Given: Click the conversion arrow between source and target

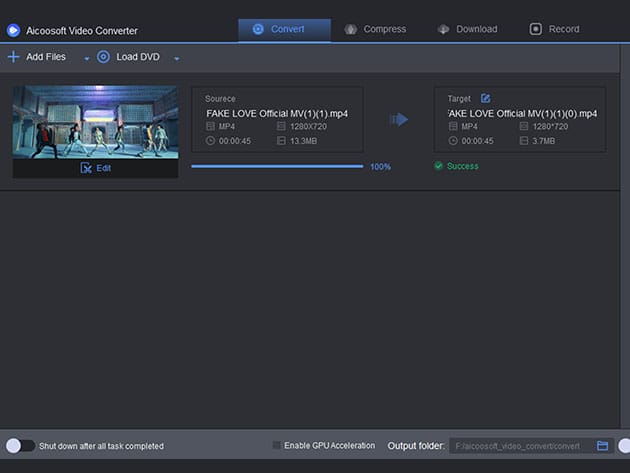Looking at the screenshot, I should click(399, 120).
